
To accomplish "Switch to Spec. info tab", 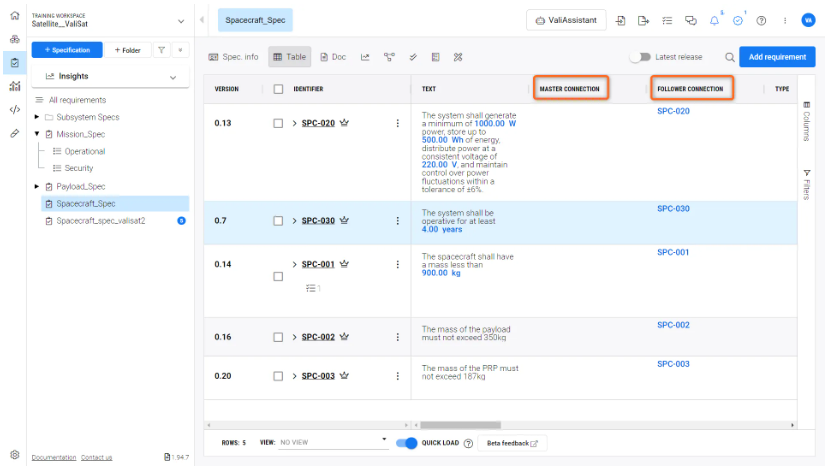I will 233,57.
